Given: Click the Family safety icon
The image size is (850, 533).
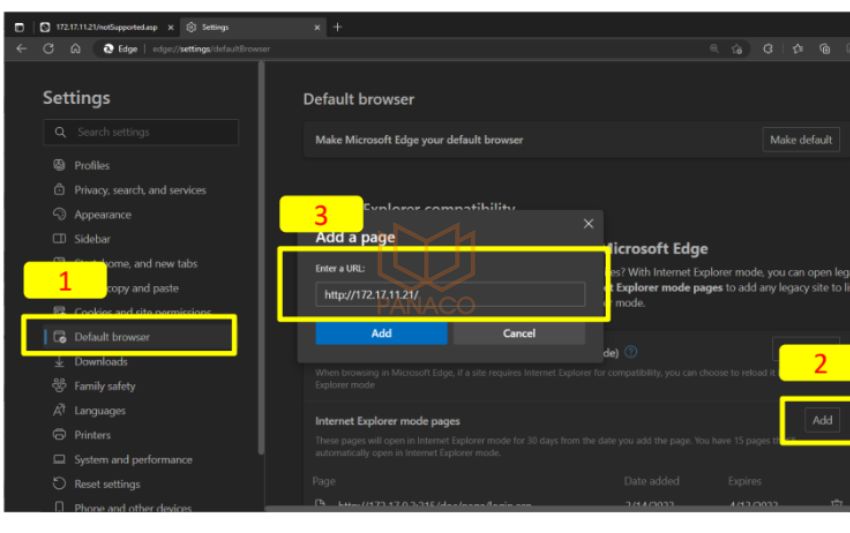Looking at the screenshot, I should [x=59, y=385].
